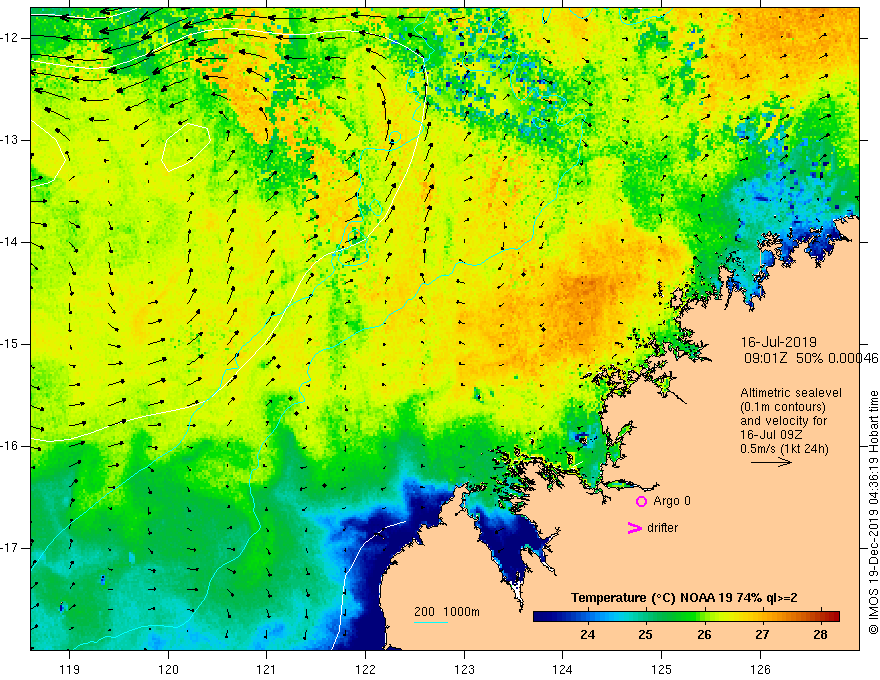Click the cyan 200 1000m depth contour line sample

tap(431, 622)
